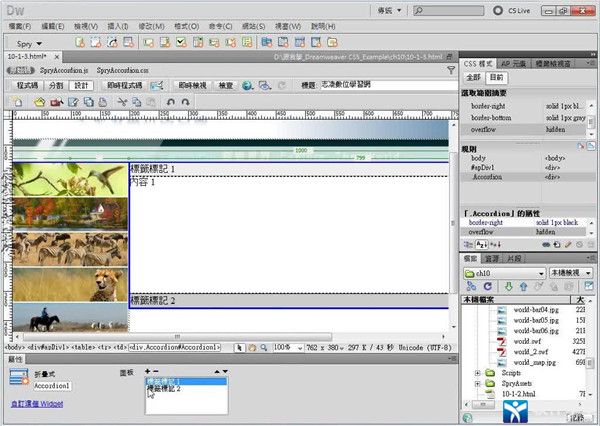Screen dimensions: 600x426
Task: Add a panel with the plus button
Action: click(x=148, y=371)
